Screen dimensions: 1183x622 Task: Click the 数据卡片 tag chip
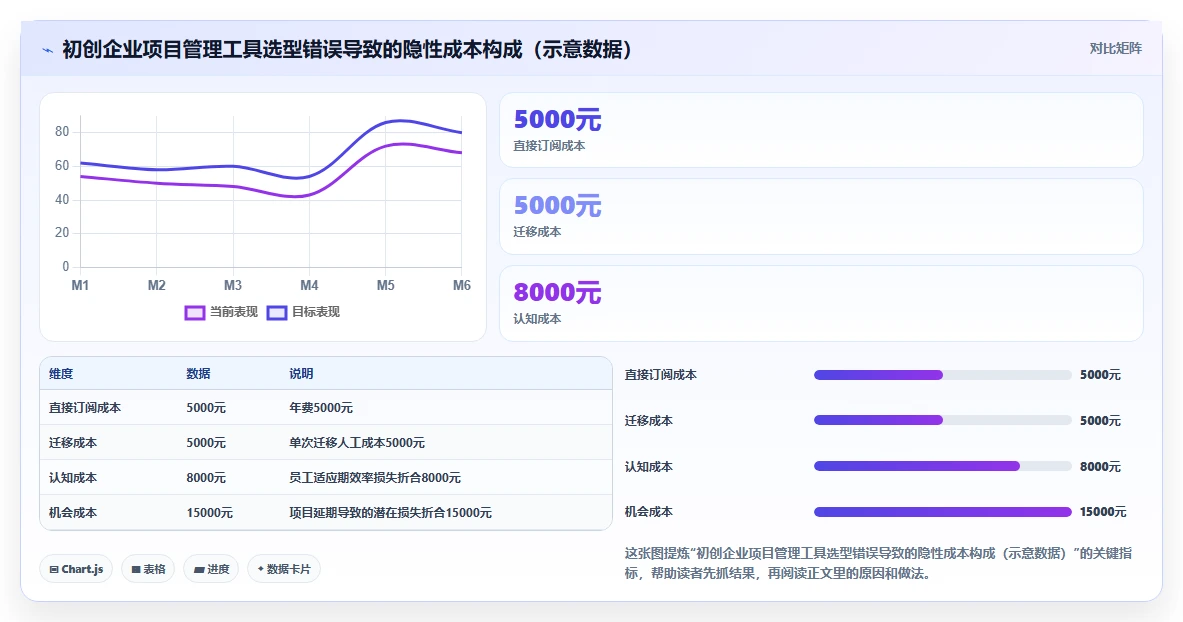[x=284, y=569]
